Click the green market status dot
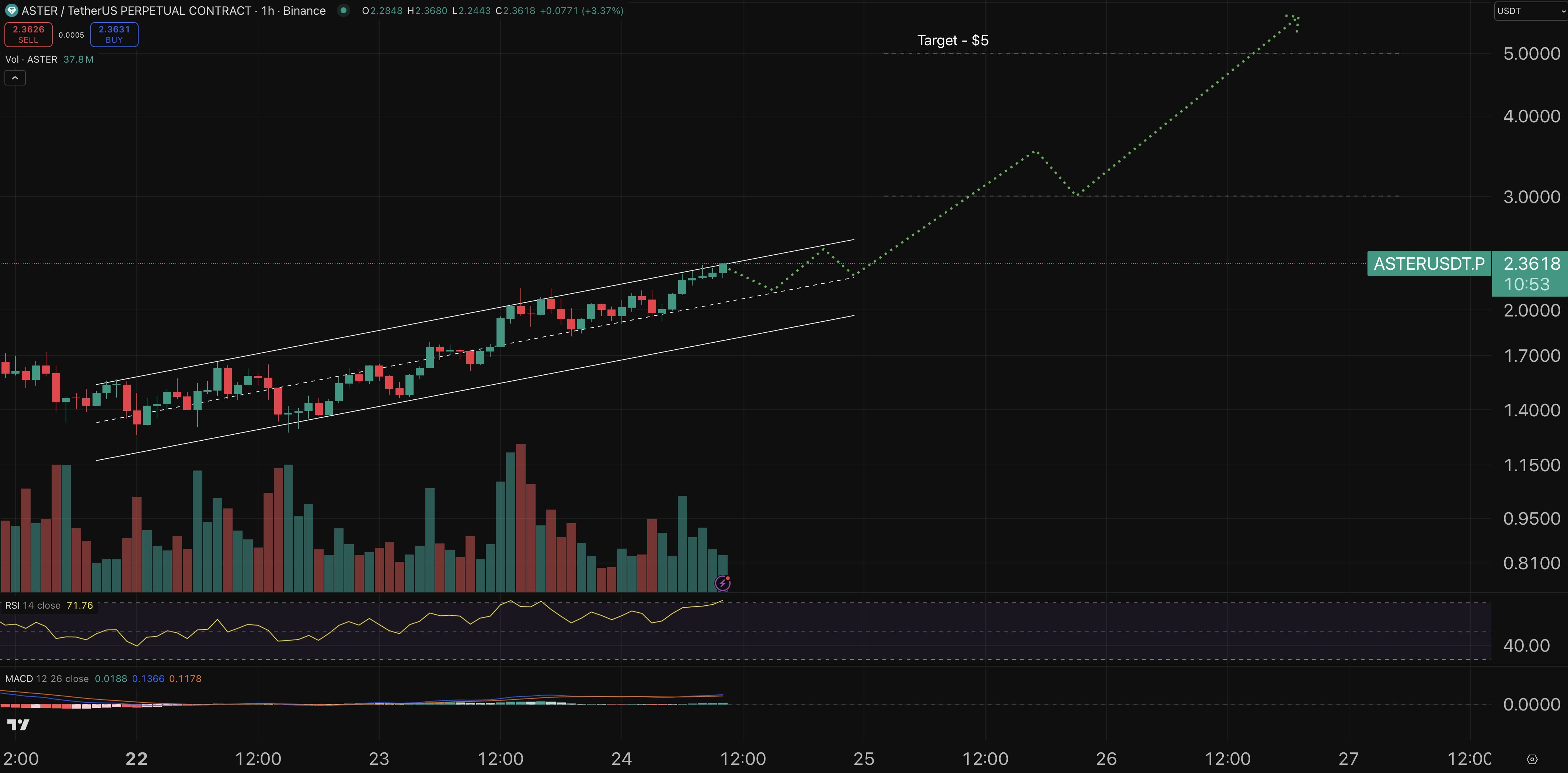Screen dimensions: 1568x773 click(343, 10)
